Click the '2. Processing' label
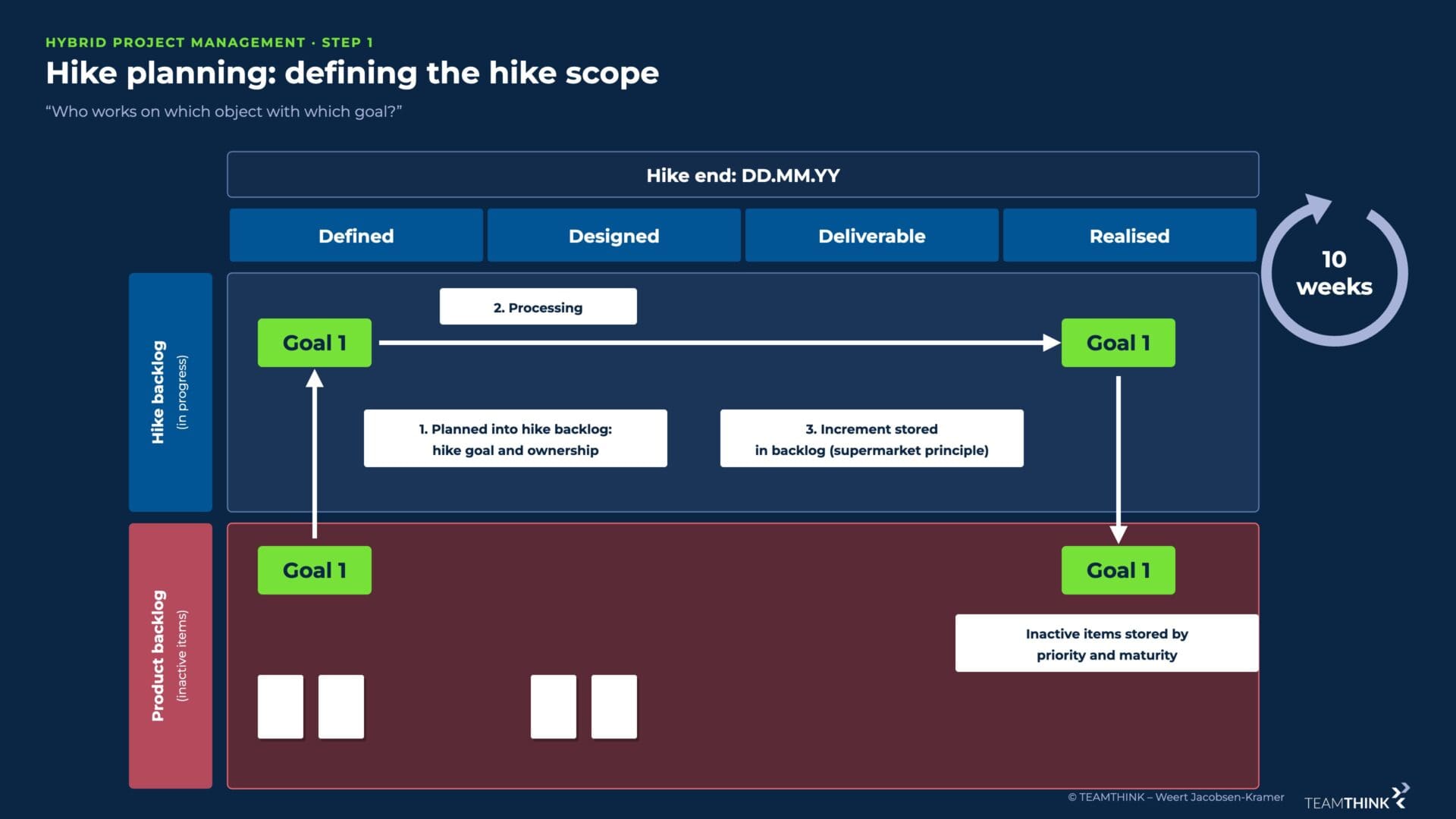 [538, 307]
